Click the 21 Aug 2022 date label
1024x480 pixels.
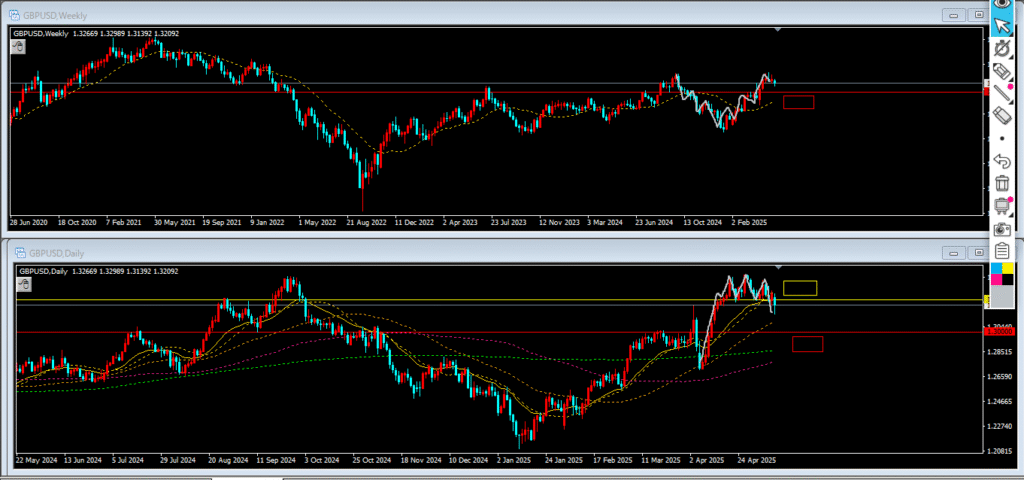point(367,223)
